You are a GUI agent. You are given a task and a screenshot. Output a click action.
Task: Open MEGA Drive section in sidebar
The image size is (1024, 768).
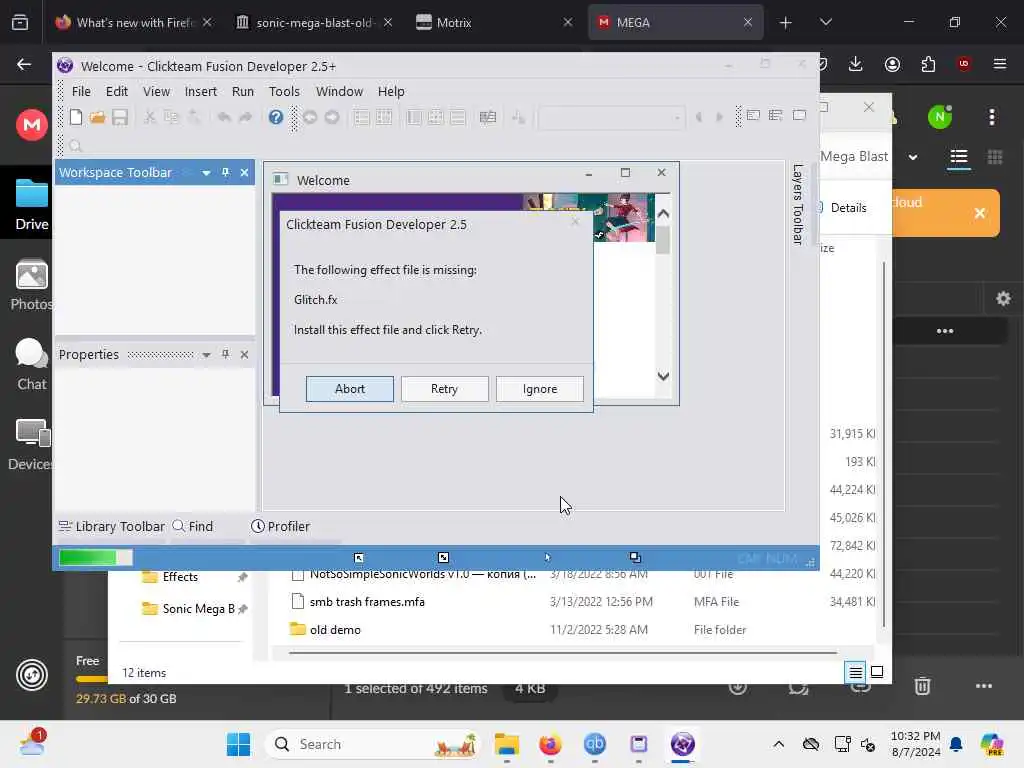[31, 203]
